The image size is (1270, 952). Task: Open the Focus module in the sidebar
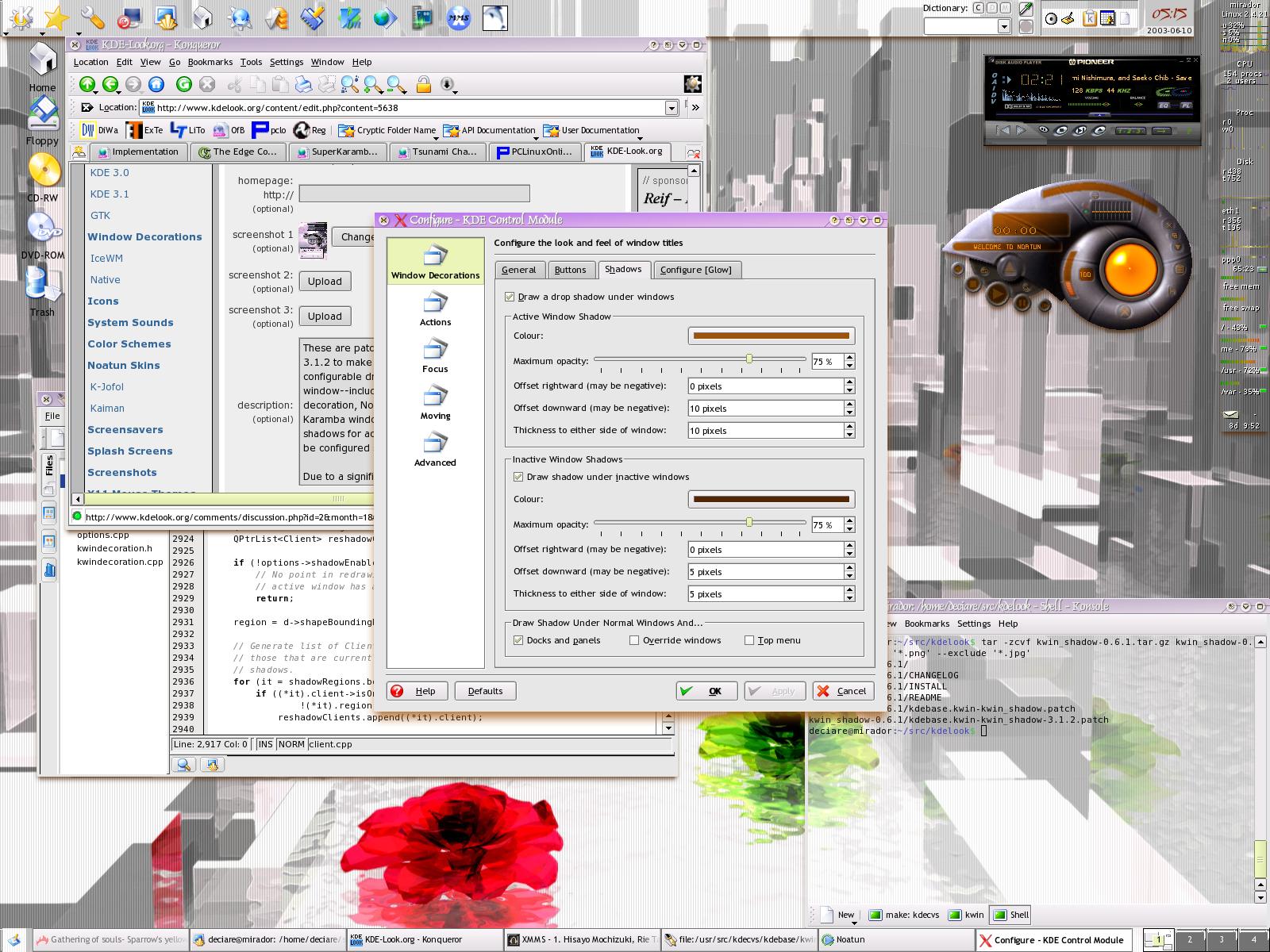click(x=435, y=355)
